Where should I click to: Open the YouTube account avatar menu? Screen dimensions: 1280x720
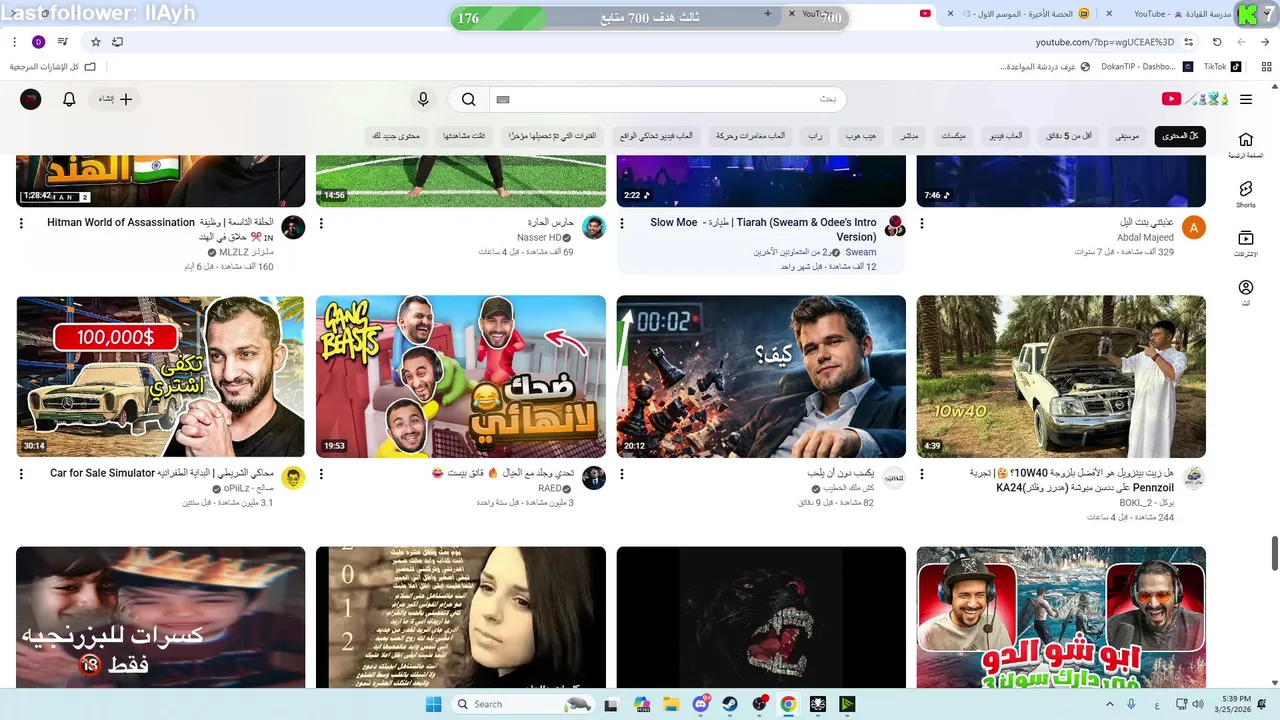click(31, 99)
